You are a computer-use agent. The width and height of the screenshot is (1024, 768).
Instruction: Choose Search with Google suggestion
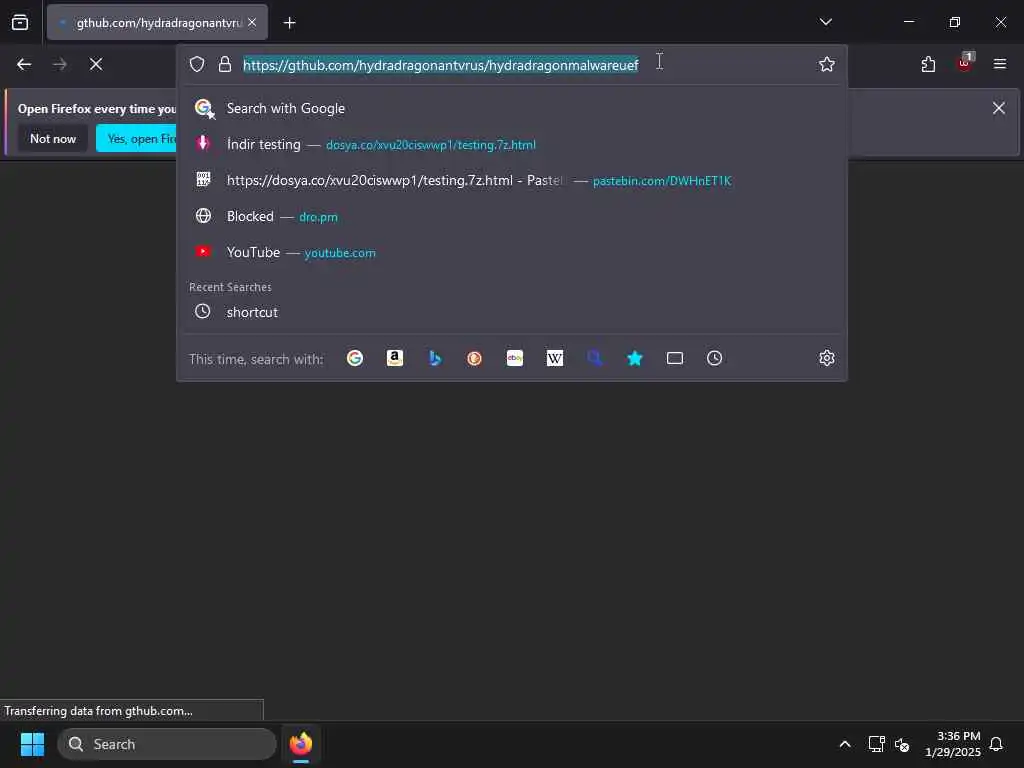(x=512, y=108)
